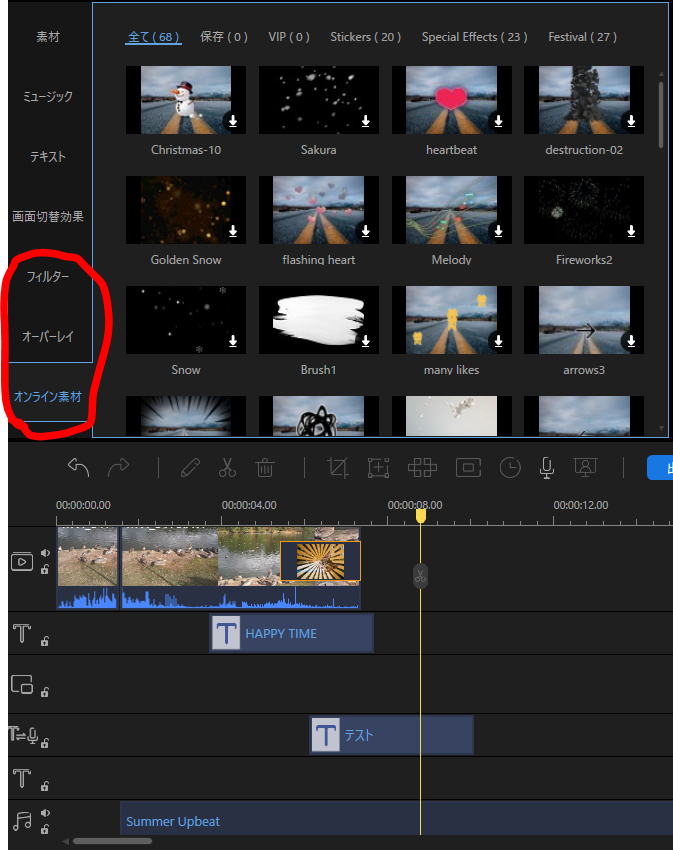Select the split scissors tool

[x=227, y=467]
